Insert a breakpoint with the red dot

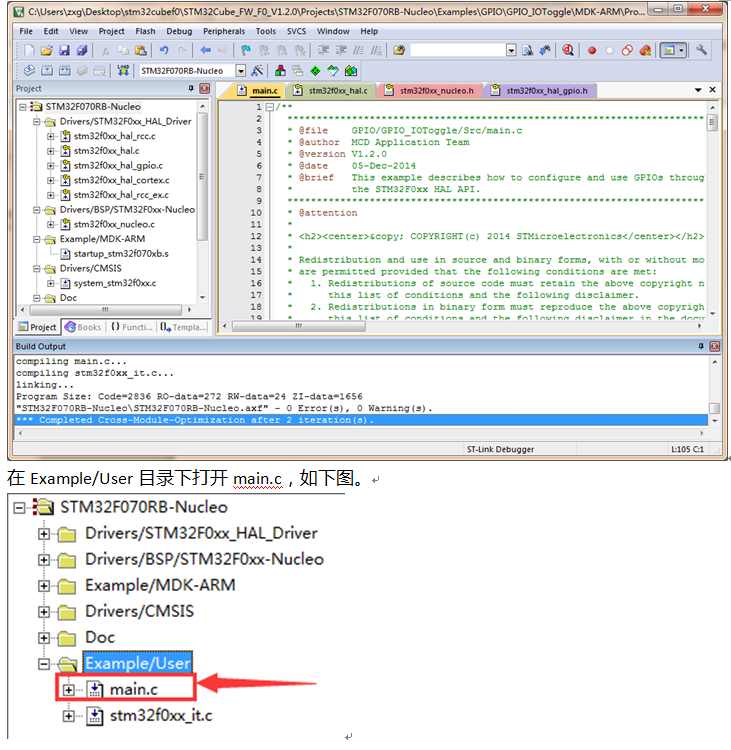pos(592,50)
